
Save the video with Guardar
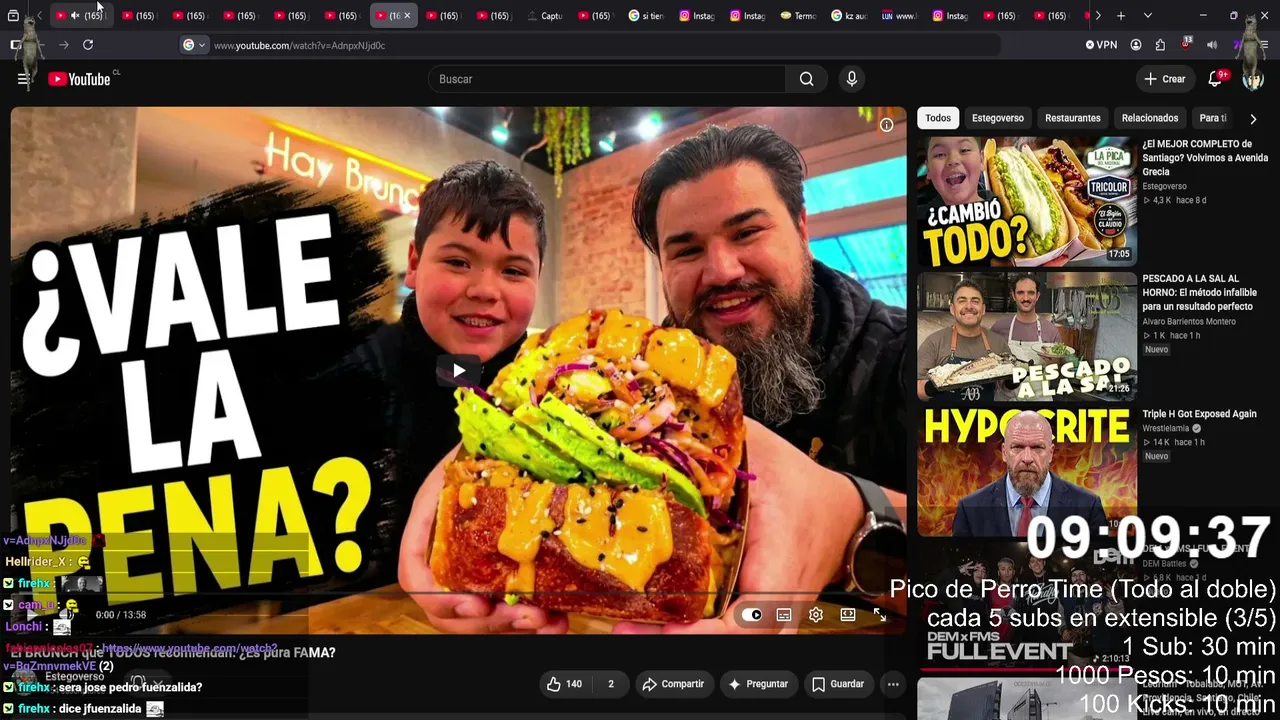(x=838, y=684)
